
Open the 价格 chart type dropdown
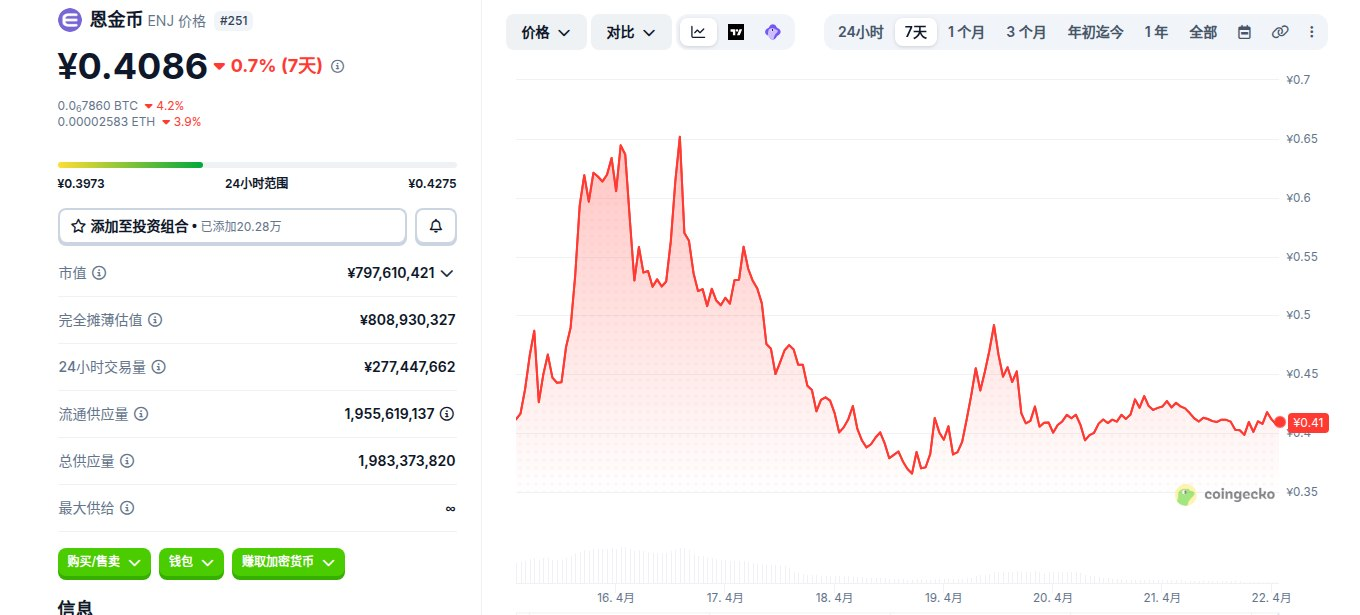point(546,32)
